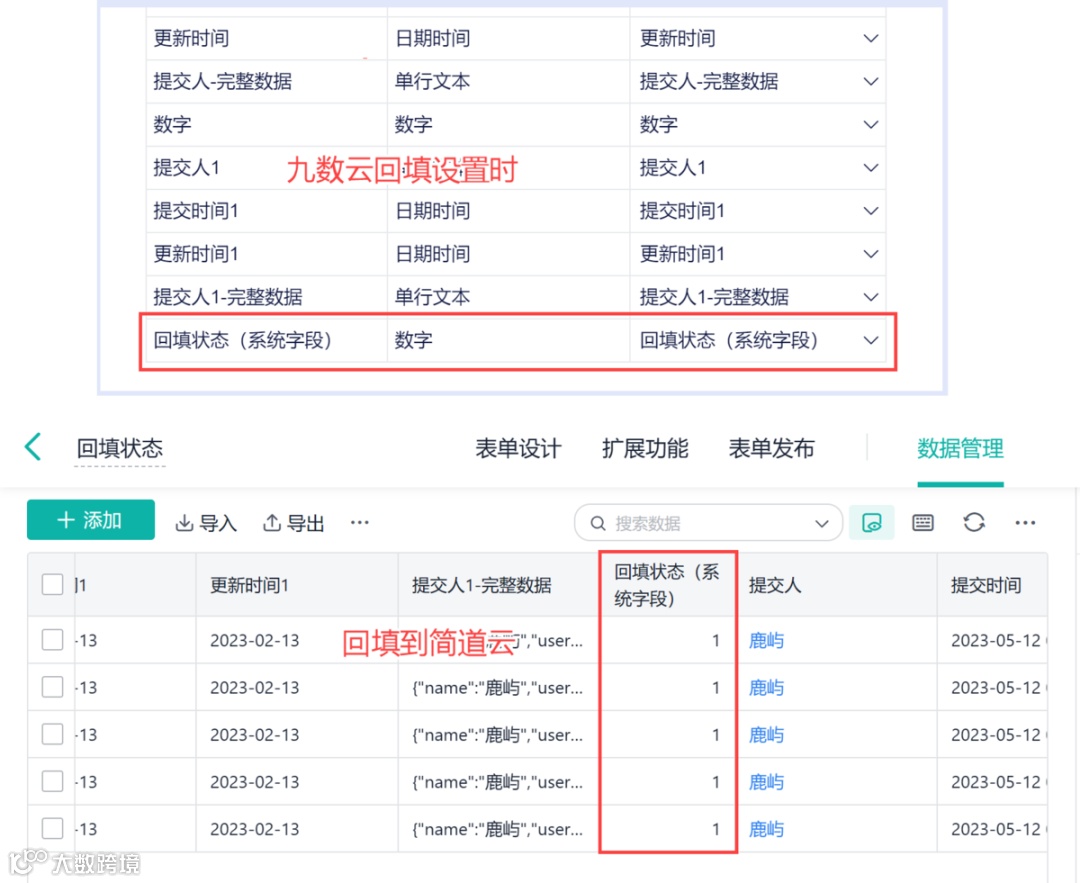The width and height of the screenshot is (1080, 883).
Task: Open the 扩展功能 tab
Action: (645, 448)
